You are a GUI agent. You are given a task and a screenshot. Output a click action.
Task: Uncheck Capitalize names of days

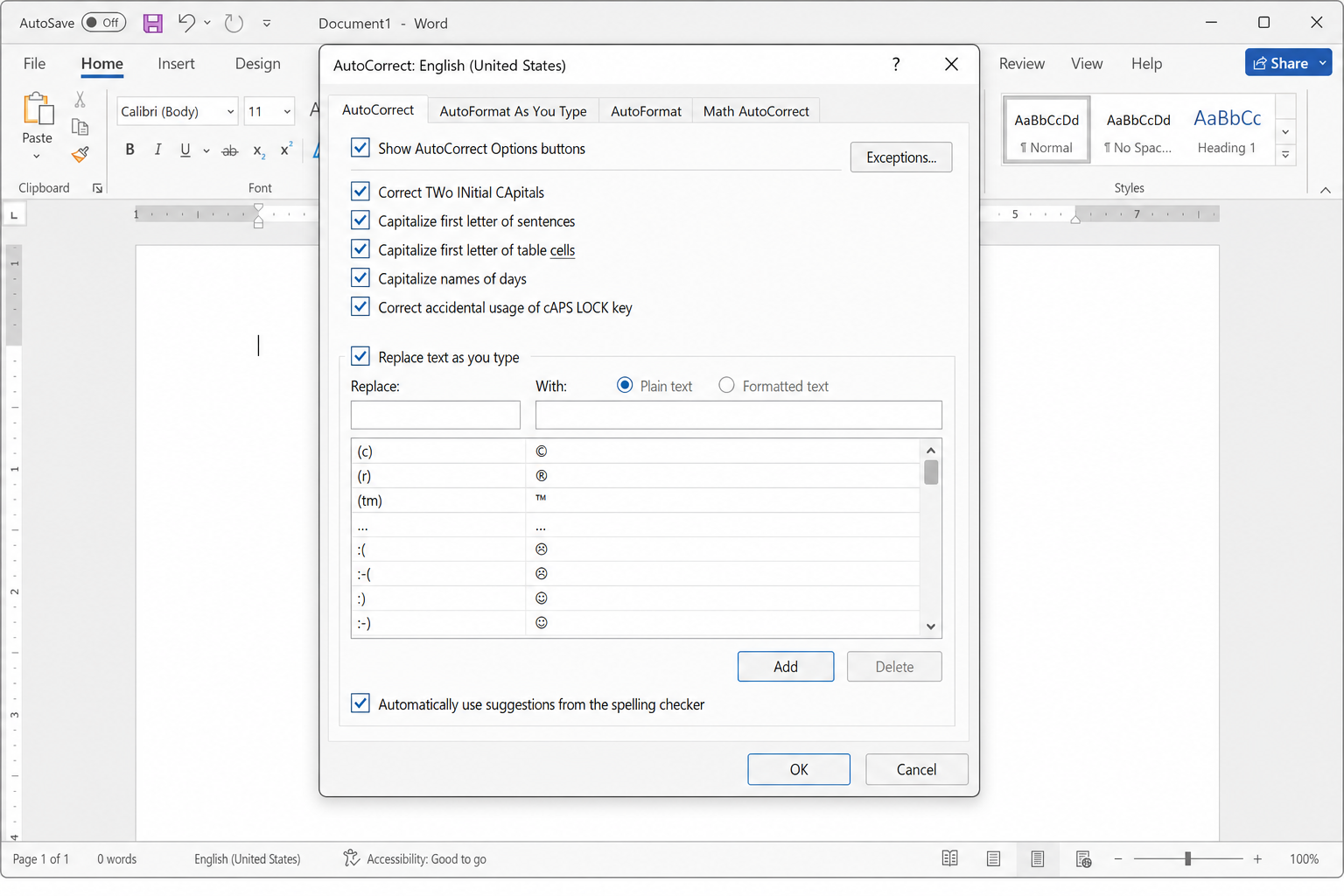pyautogui.click(x=360, y=277)
